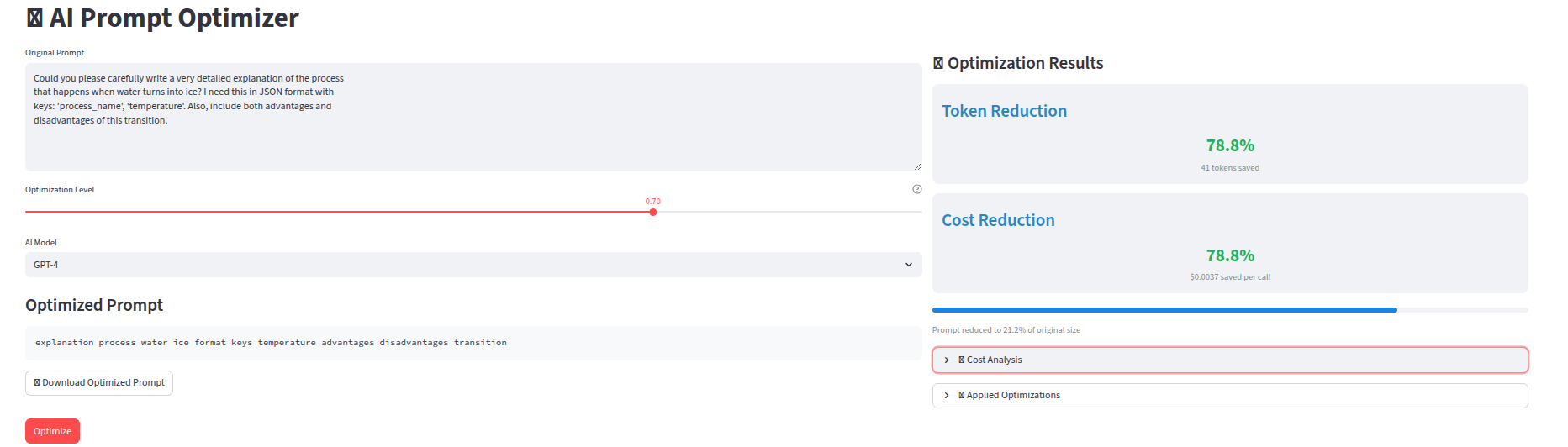Click the Applied Optimizations chevron arrow

947,396
